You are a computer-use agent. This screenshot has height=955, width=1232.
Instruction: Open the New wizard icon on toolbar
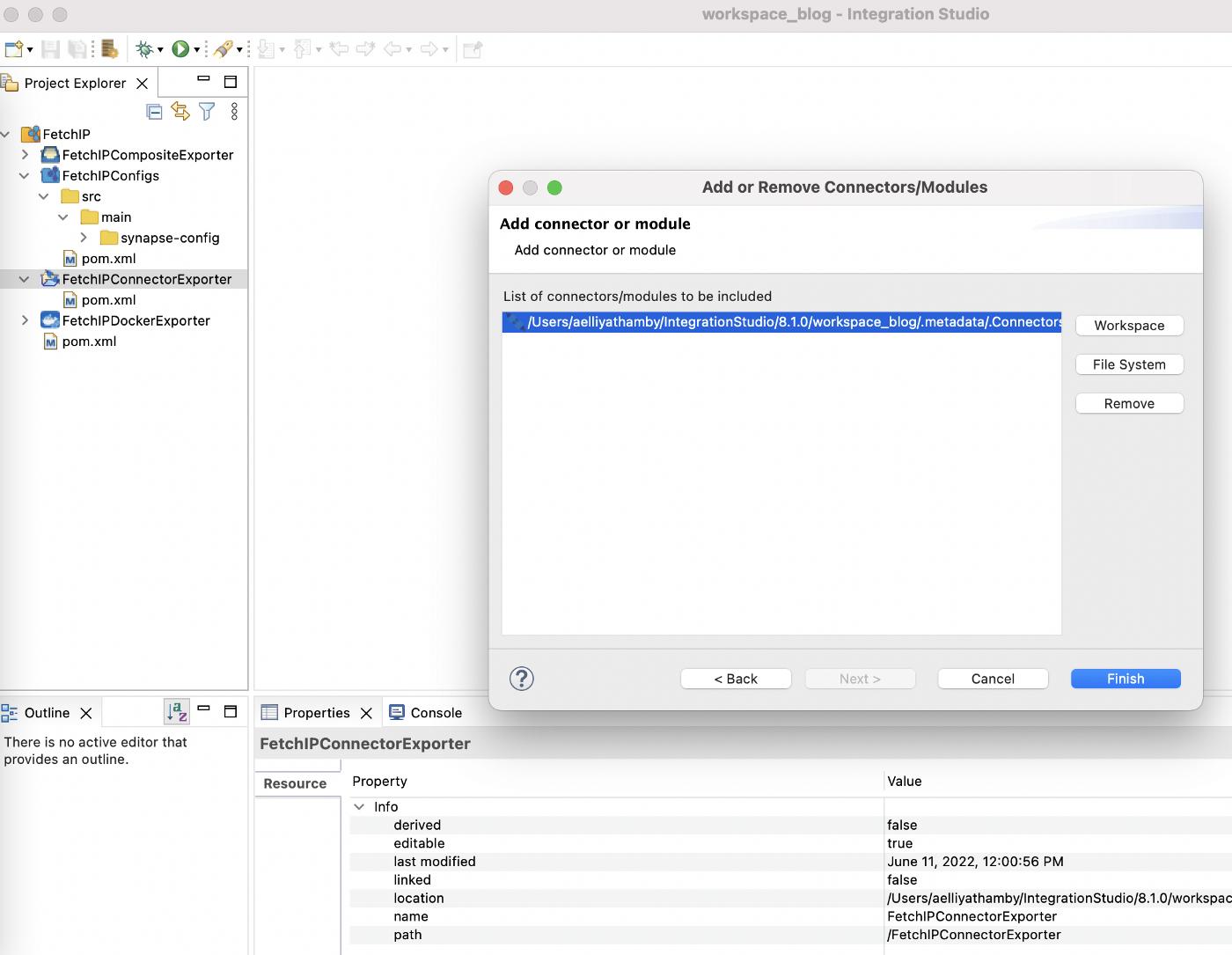click(12, 48)
